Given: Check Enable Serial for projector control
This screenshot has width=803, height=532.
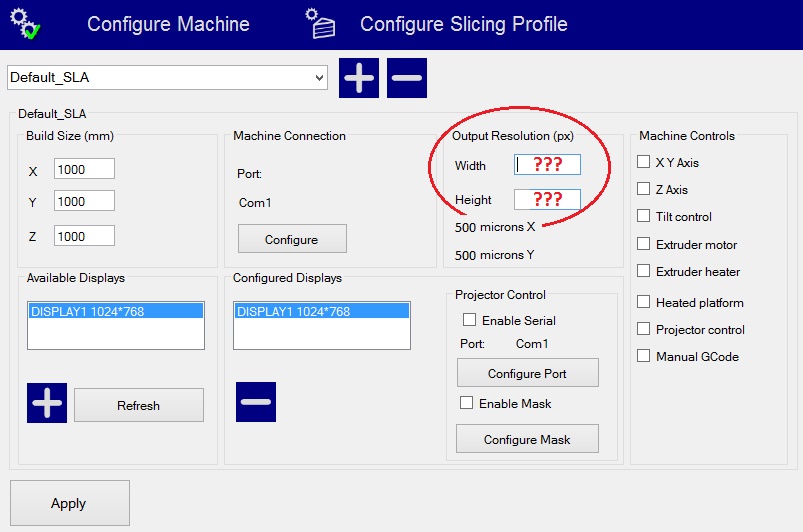Looking at the screenshot, I should 469,321.
